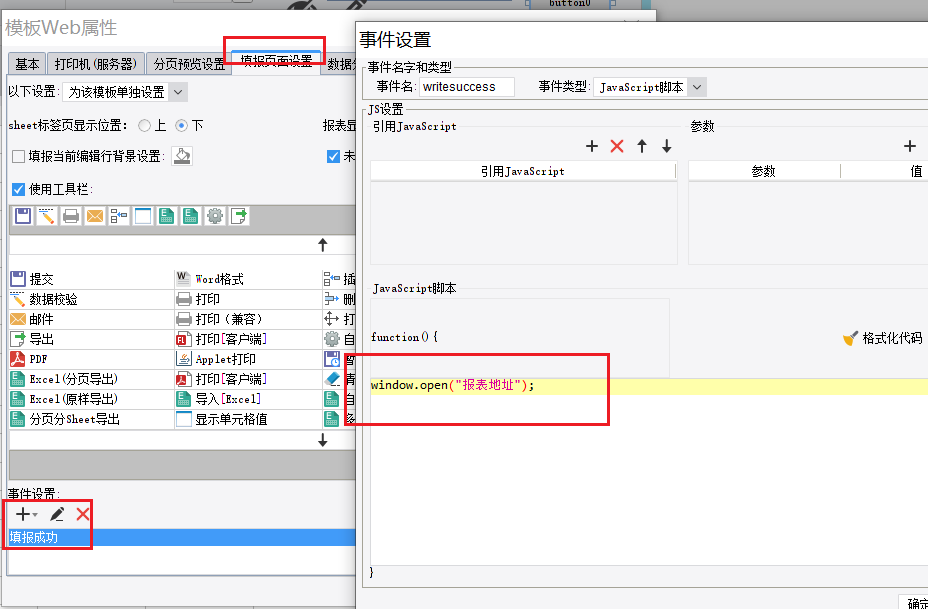
Task: Open the 事件类型 JavaScript脚本 dropdown
Action: 650,87
